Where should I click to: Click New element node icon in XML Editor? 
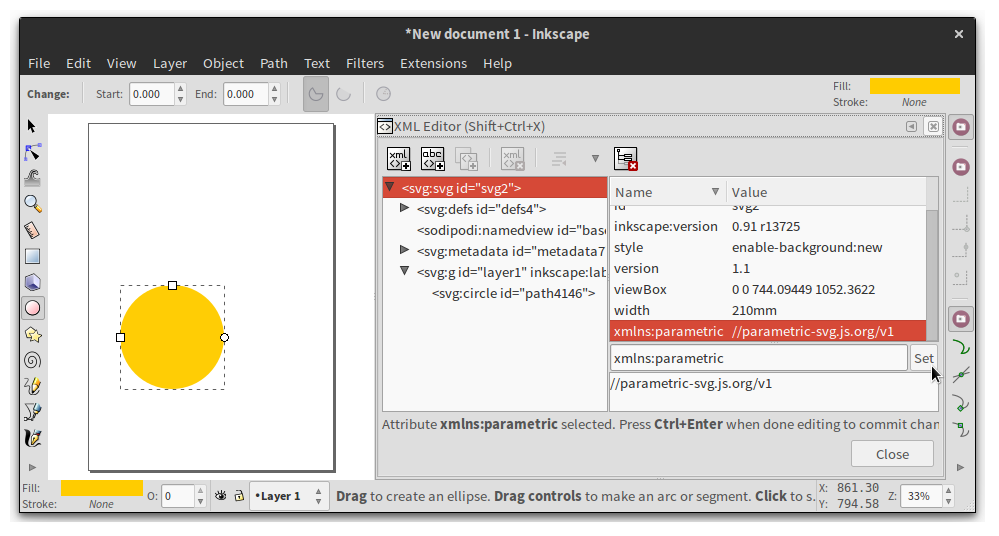tap(399, 159)
